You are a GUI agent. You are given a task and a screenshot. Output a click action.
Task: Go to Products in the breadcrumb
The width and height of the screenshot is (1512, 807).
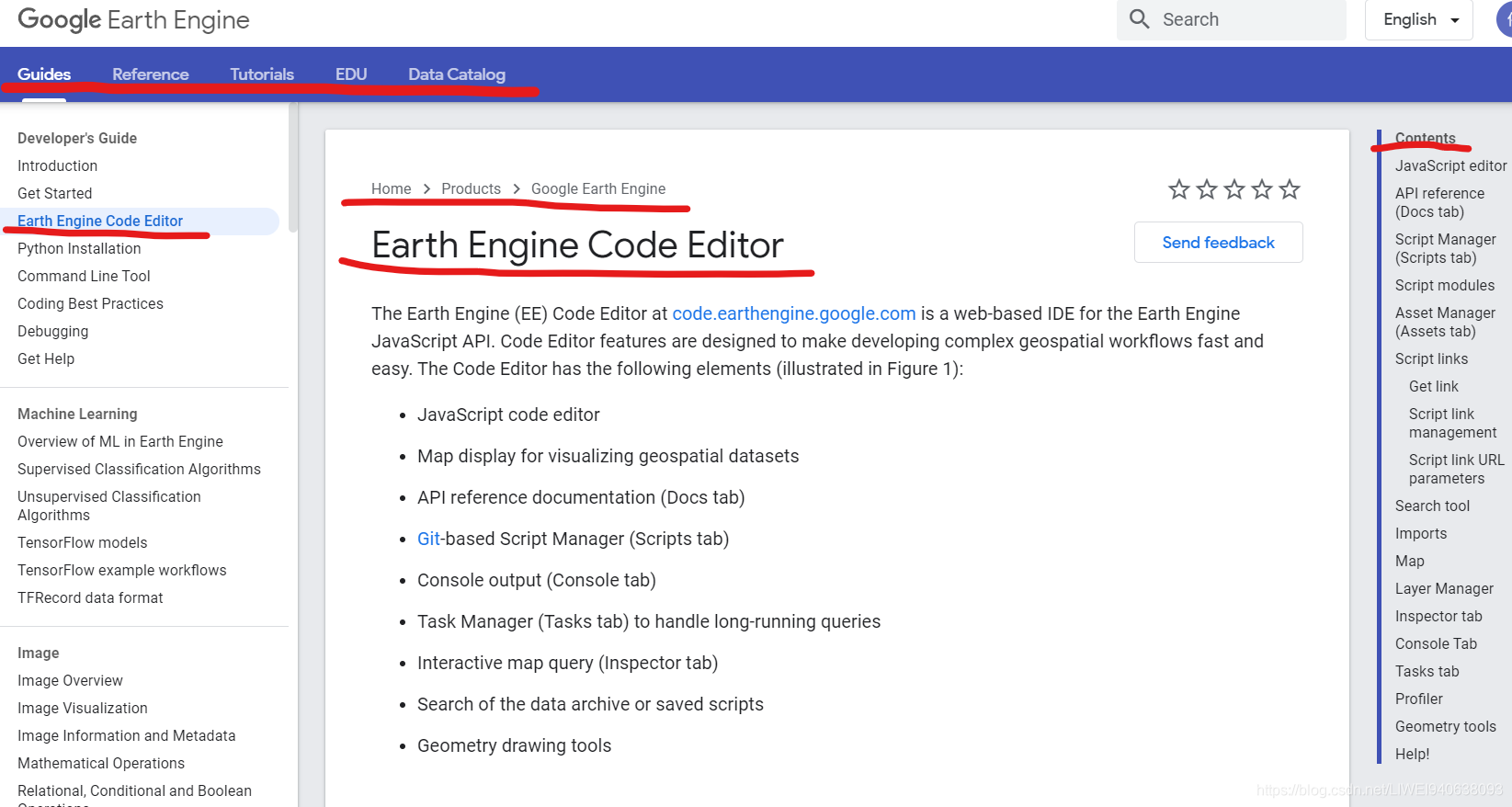coord(471,188)
